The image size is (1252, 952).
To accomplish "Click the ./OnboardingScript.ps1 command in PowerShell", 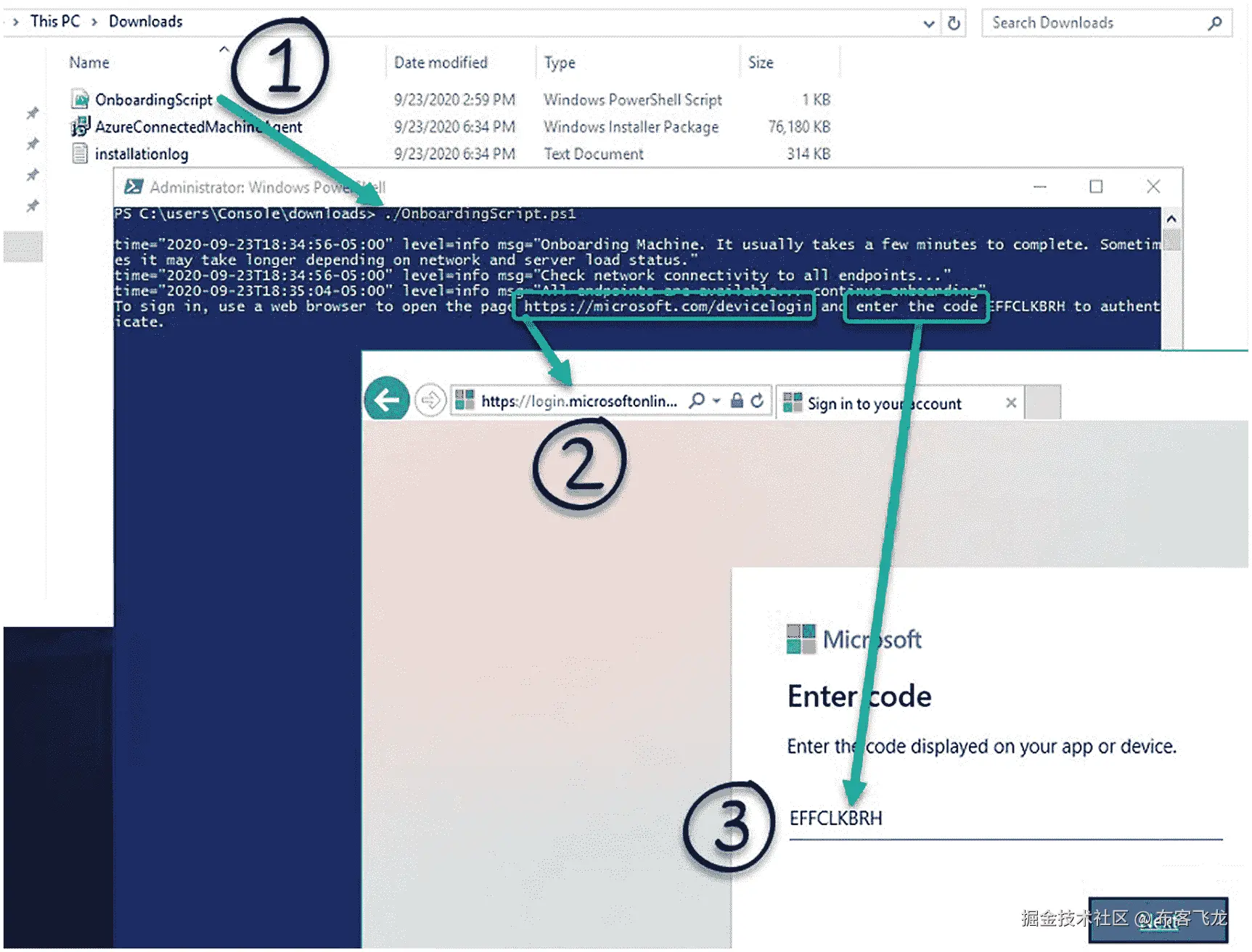I will tap(480, 214).
